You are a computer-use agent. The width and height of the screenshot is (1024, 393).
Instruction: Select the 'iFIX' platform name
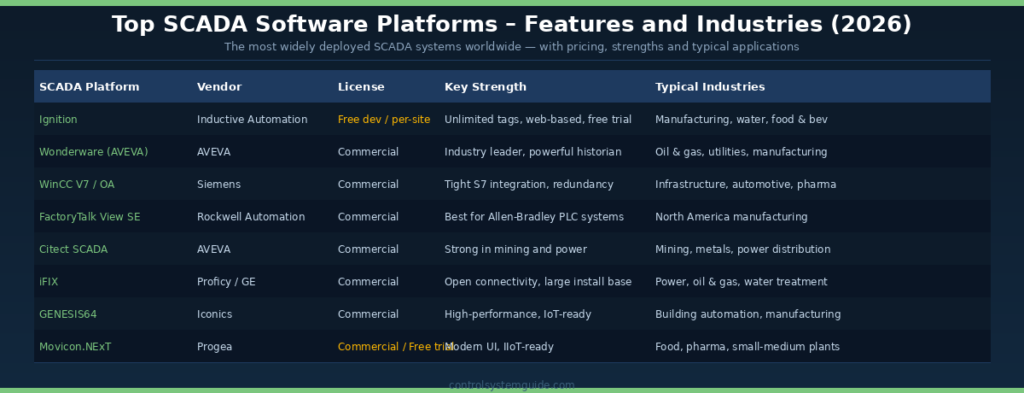click(49, 282)
